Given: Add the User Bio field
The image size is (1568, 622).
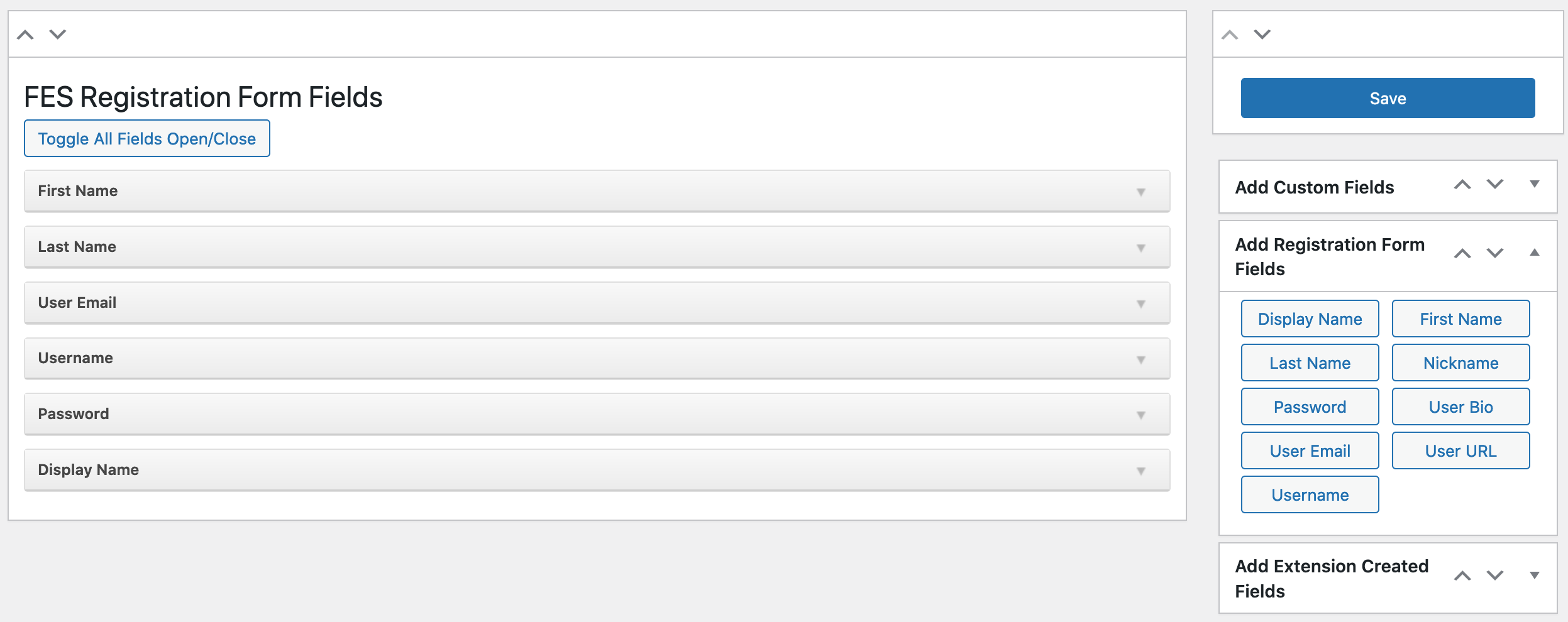Looking at the screenshot, I should (x=1460, y=406).
